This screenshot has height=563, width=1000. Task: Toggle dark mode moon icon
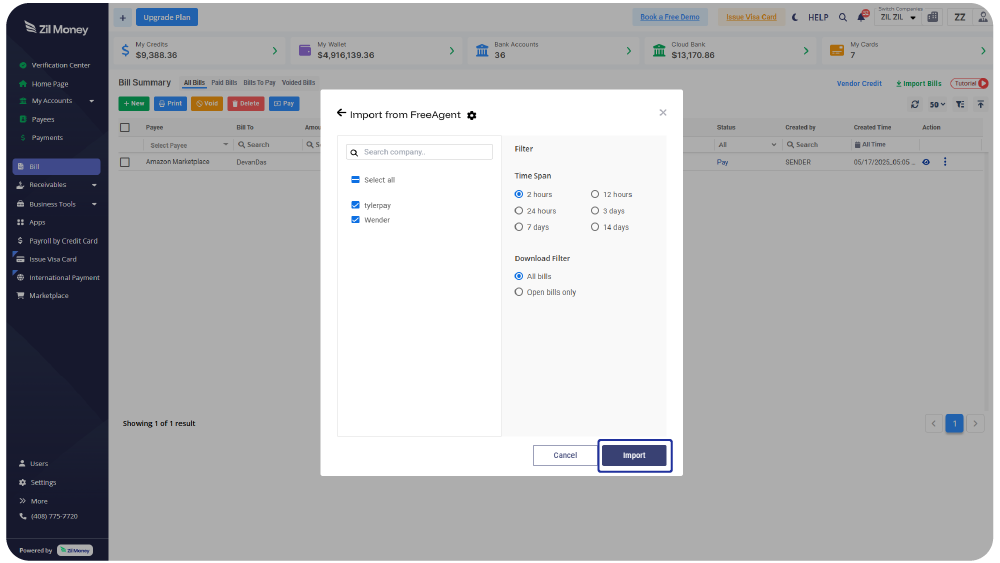(x=795, y=17)
